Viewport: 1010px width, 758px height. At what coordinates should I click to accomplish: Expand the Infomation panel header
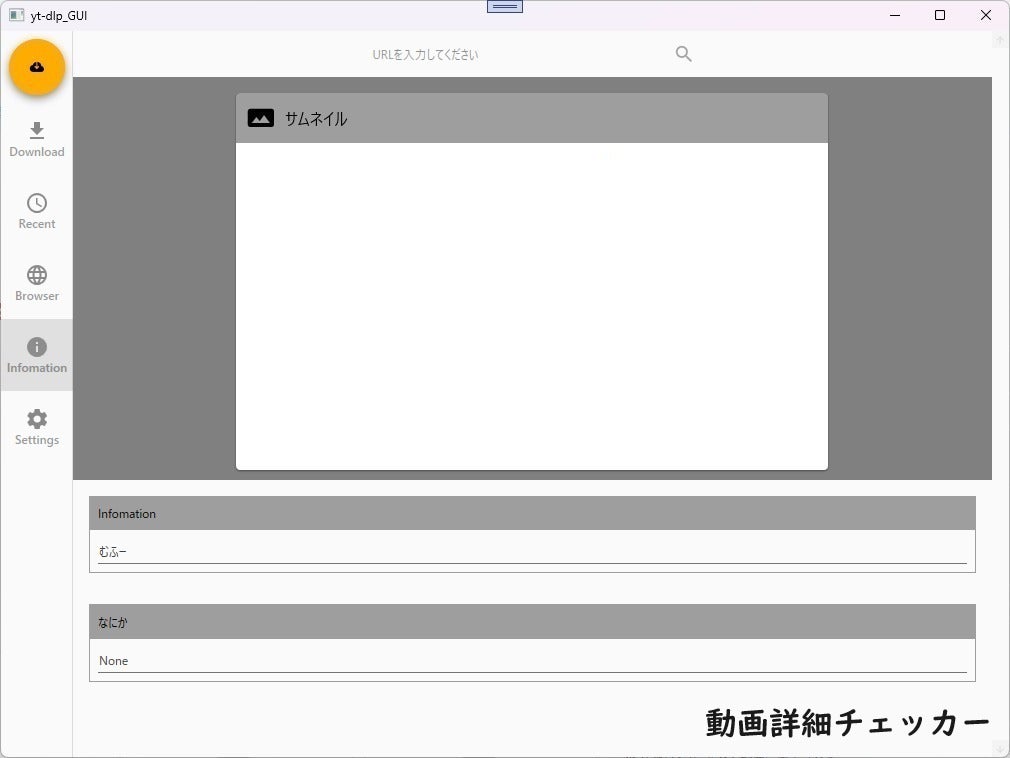(531, 513)
